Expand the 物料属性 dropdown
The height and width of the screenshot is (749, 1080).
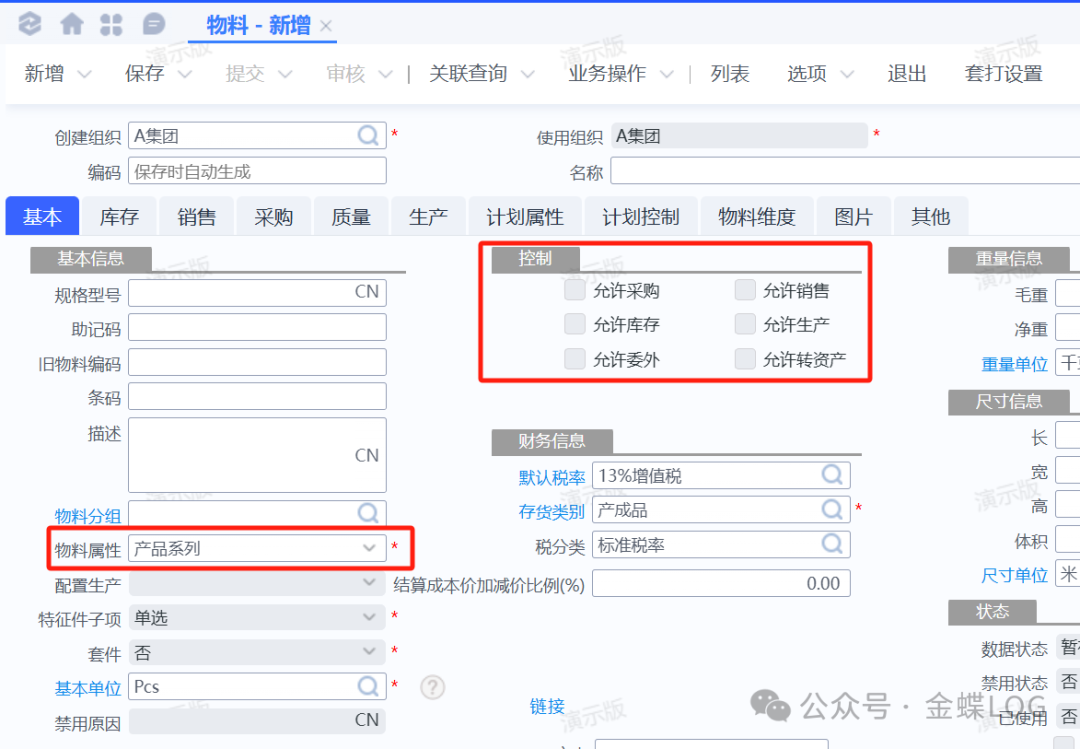pyautogui.click(x=369, y=548)
